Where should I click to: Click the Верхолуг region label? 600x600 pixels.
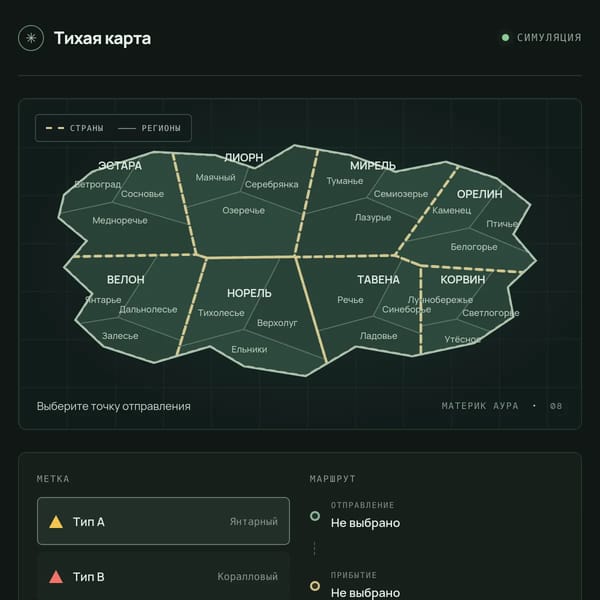277,323
